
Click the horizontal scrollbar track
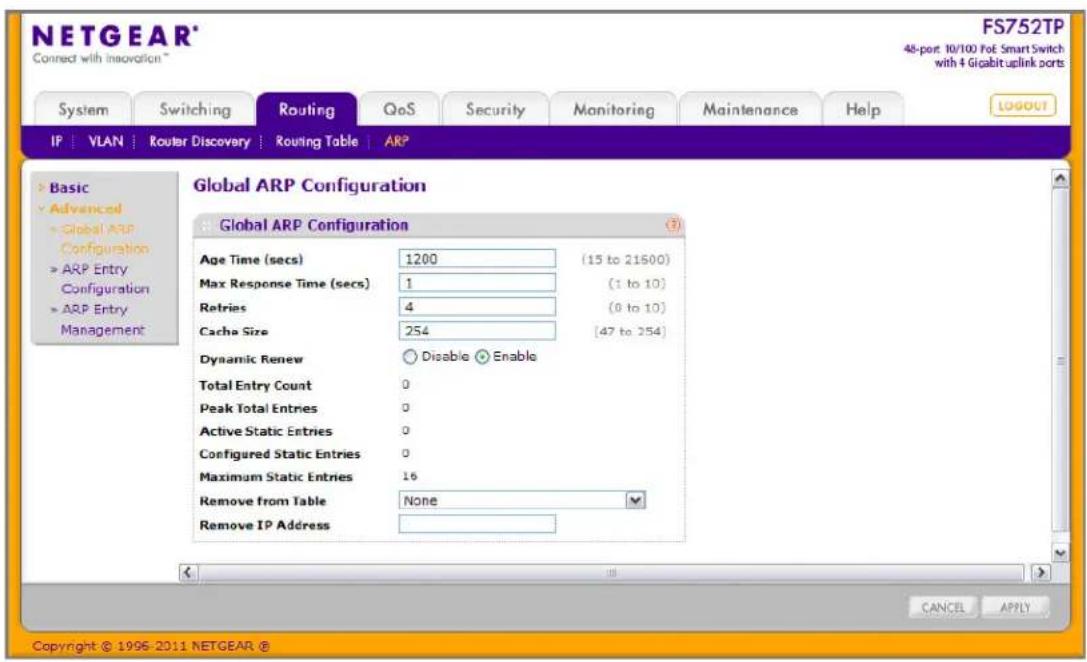[611, 573]
